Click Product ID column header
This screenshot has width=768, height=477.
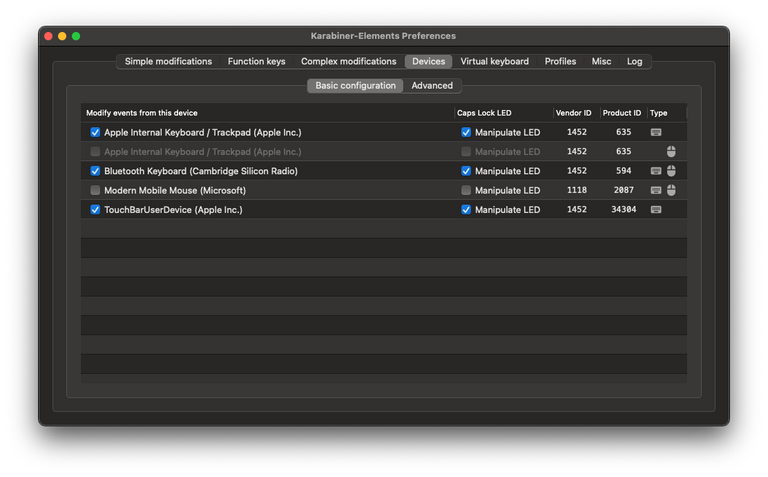coord(624,113)
